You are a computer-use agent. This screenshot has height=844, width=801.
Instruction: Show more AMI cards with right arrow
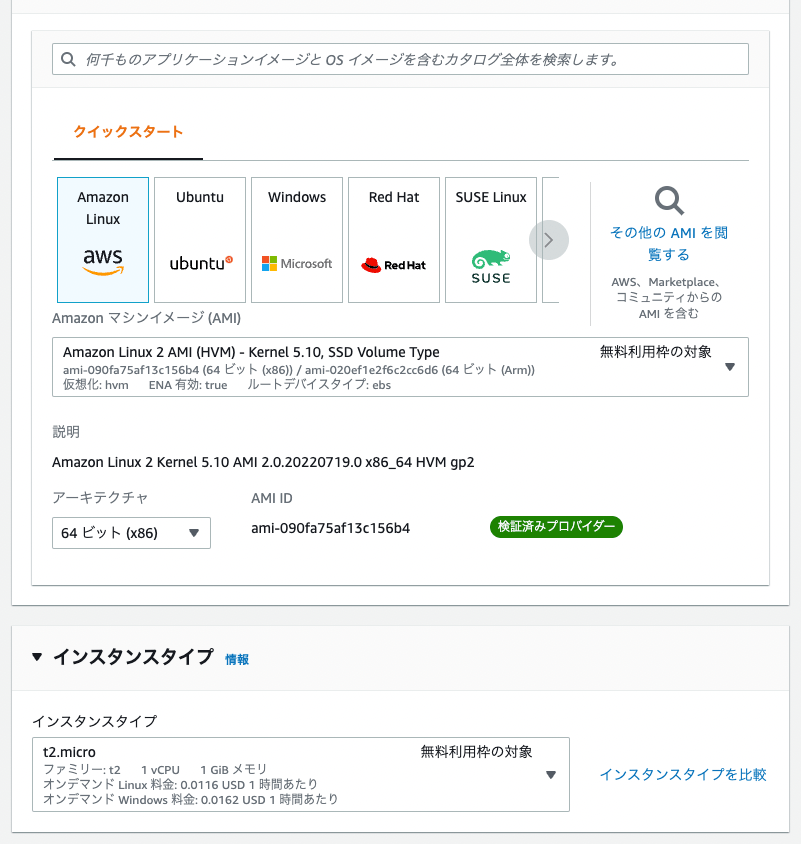tap(549, 240)
